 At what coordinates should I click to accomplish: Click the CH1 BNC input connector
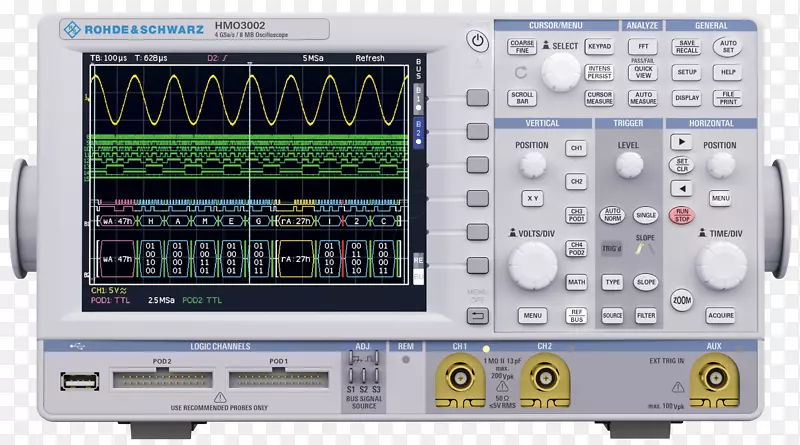(x=461, y=379)
